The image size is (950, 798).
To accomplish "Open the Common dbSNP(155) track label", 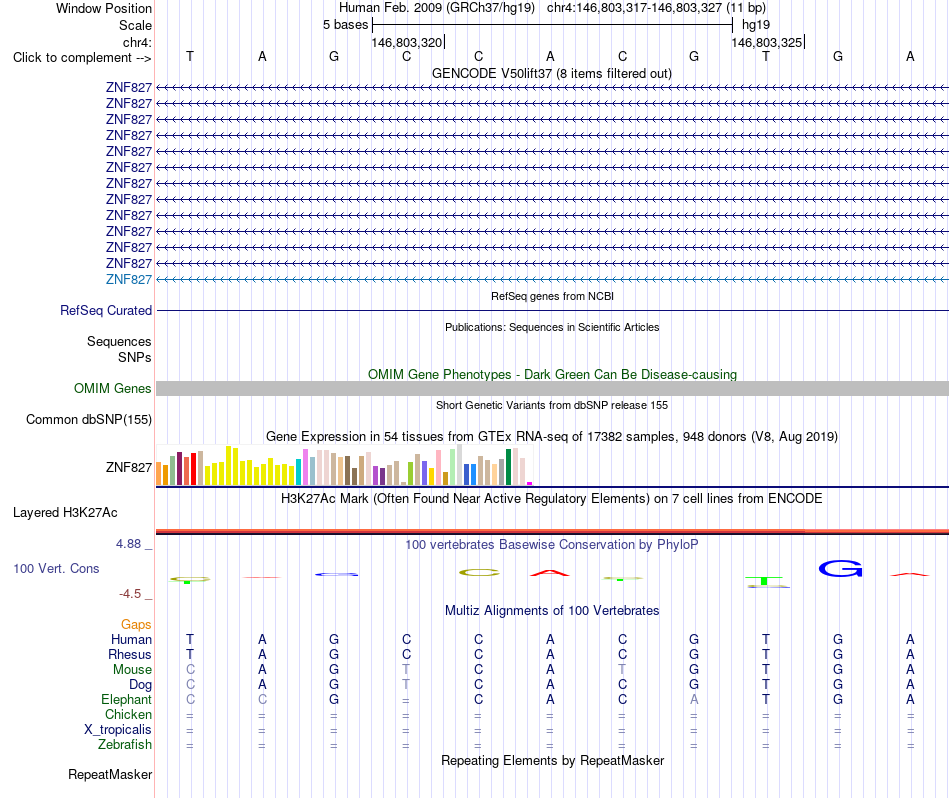I will pos(88,419).
